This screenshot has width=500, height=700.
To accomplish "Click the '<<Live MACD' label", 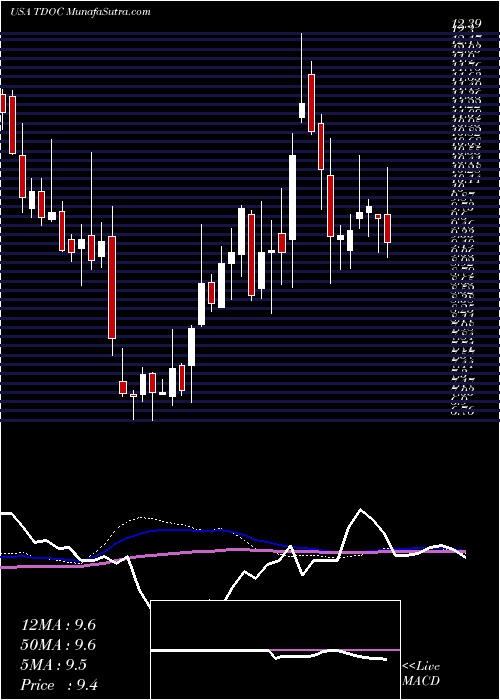I will 421,673.
